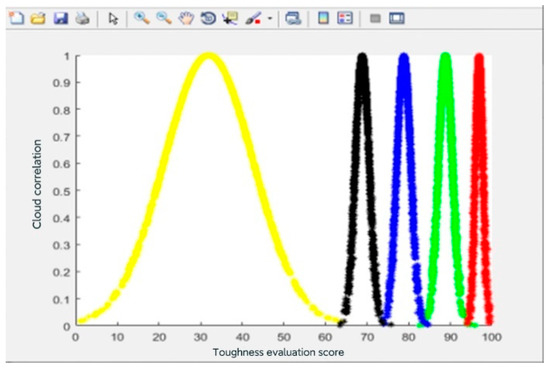Activate the Pan hand tool
Screen dimensions: 550x370
click(x=186, y=18)
